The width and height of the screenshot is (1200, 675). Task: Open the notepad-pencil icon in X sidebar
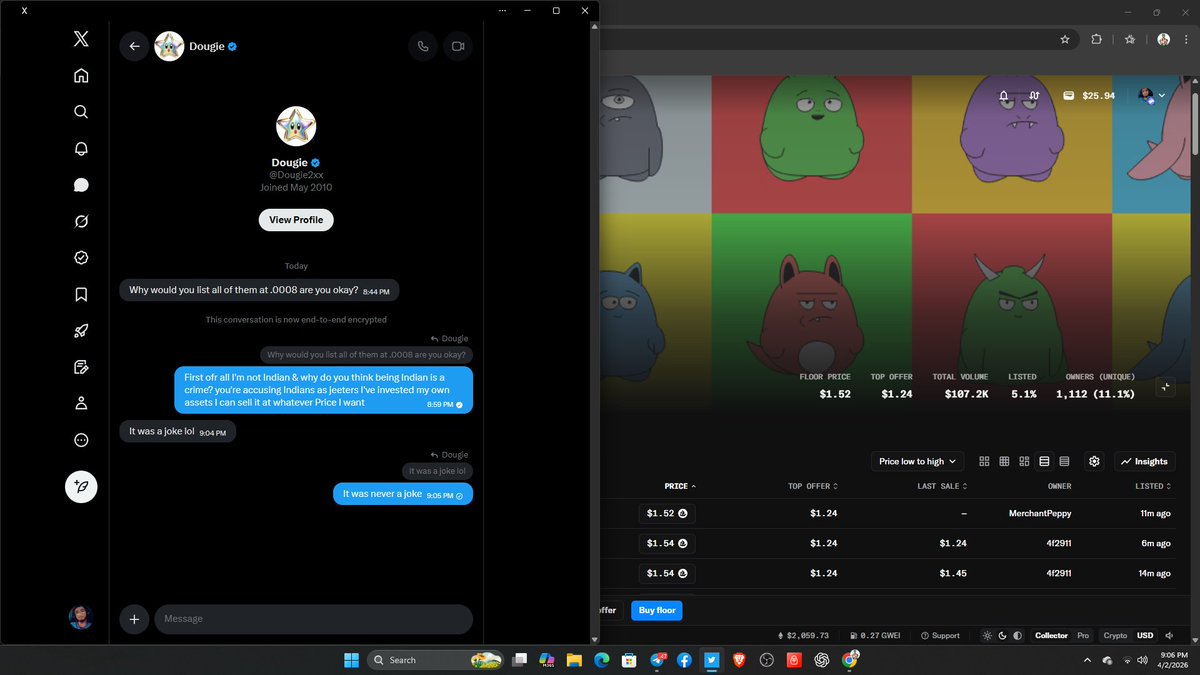pos(81,367)
